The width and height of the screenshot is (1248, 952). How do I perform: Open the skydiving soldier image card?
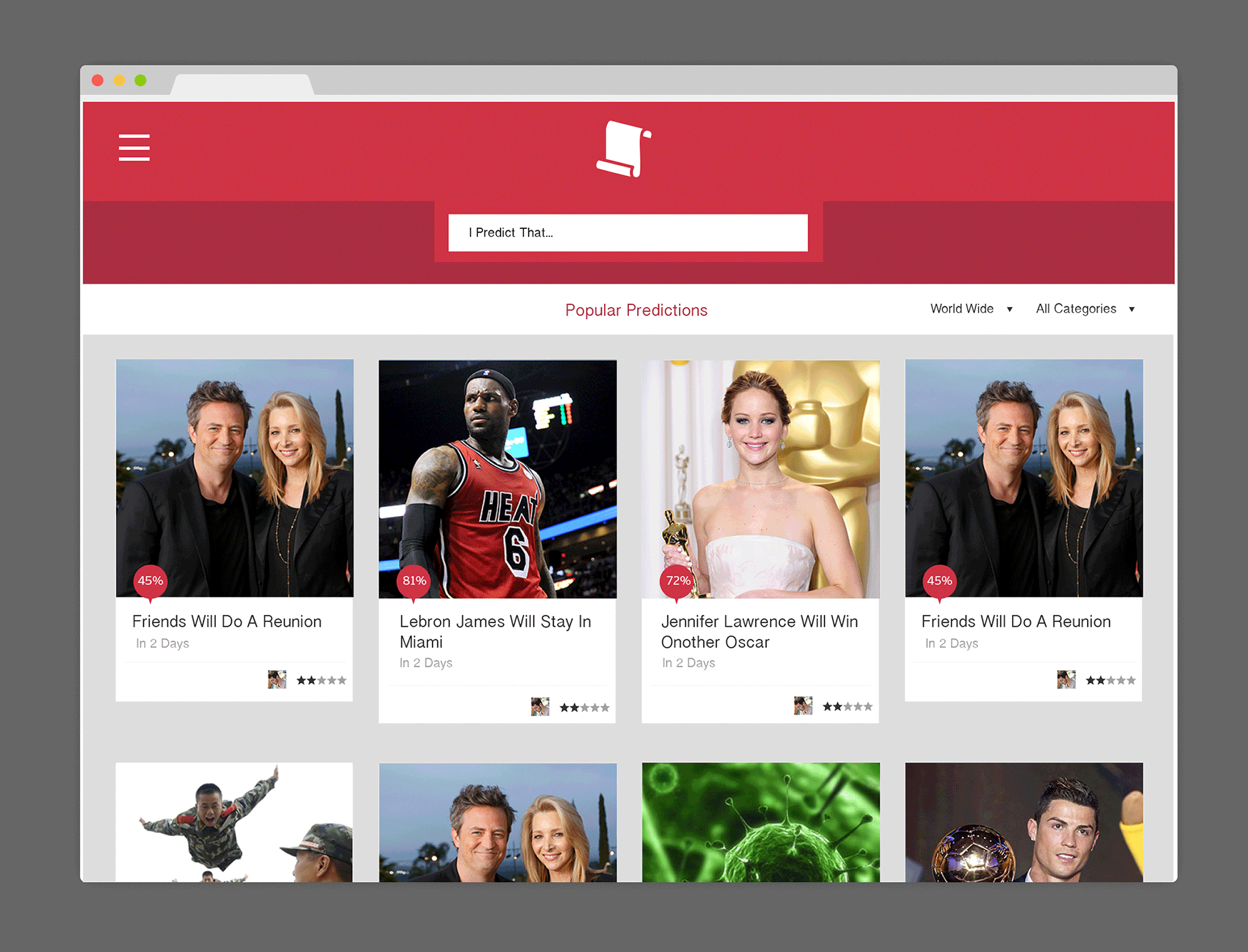coord(234,822)
